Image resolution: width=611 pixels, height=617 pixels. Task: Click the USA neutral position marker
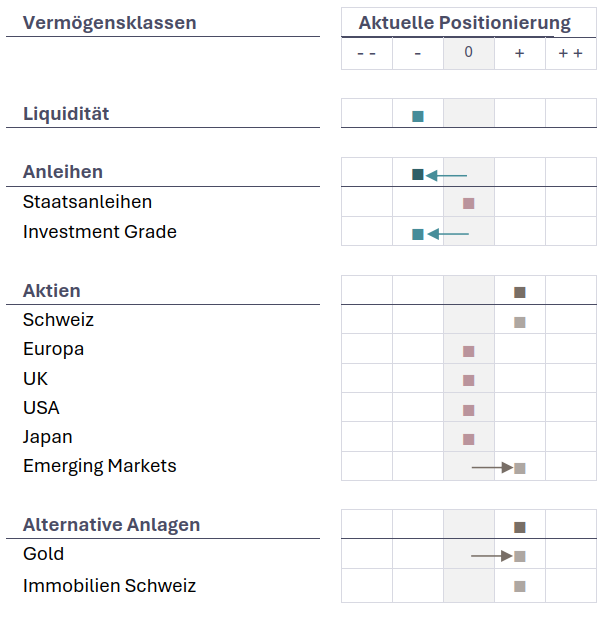pos(469,410)
